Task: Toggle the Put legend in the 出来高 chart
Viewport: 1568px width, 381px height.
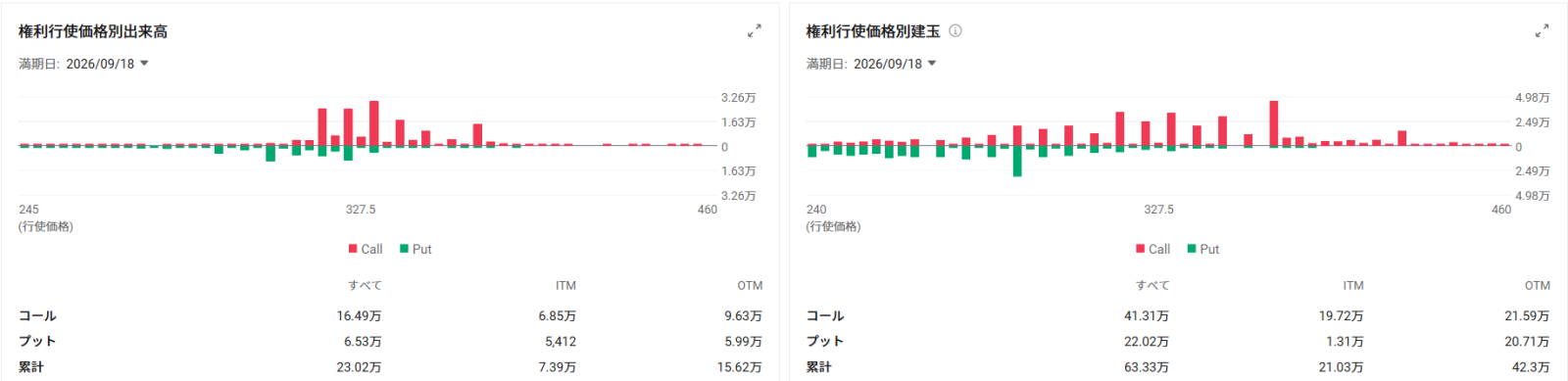Action: pyautogui.click(x=416, y=249)
